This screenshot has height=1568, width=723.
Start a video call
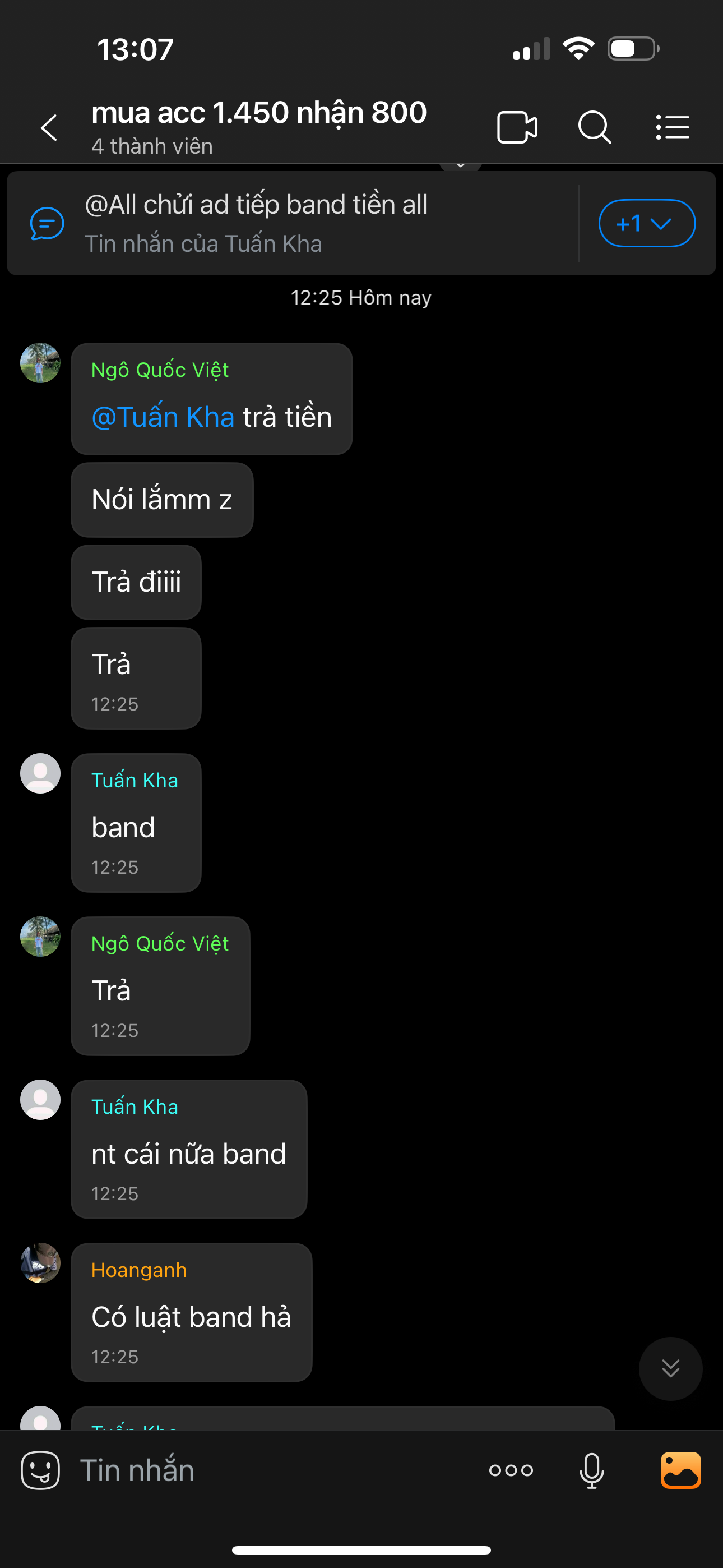click(x=517, y=127)
